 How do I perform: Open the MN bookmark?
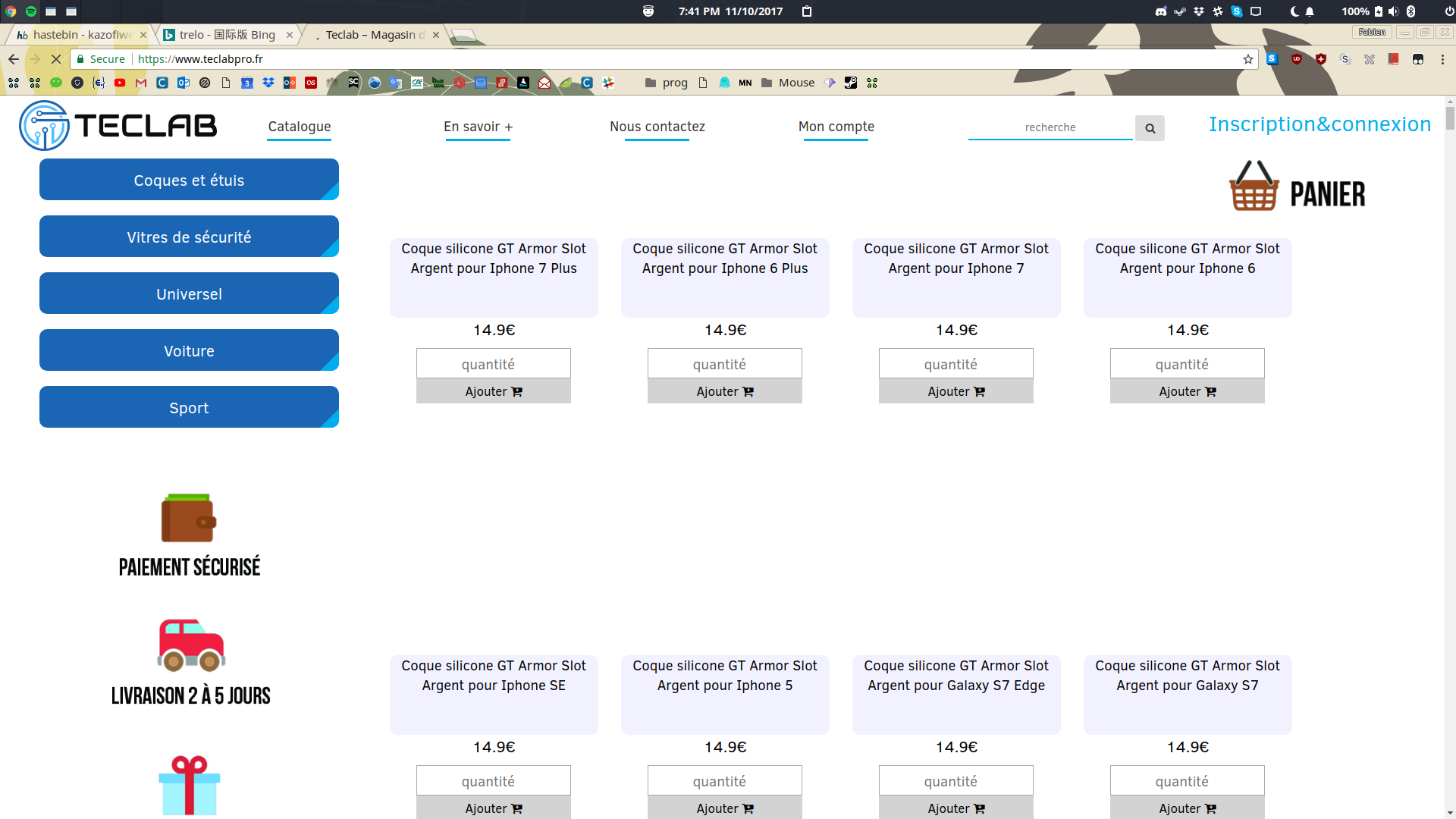pyautogui.click(x=745, y=83)
